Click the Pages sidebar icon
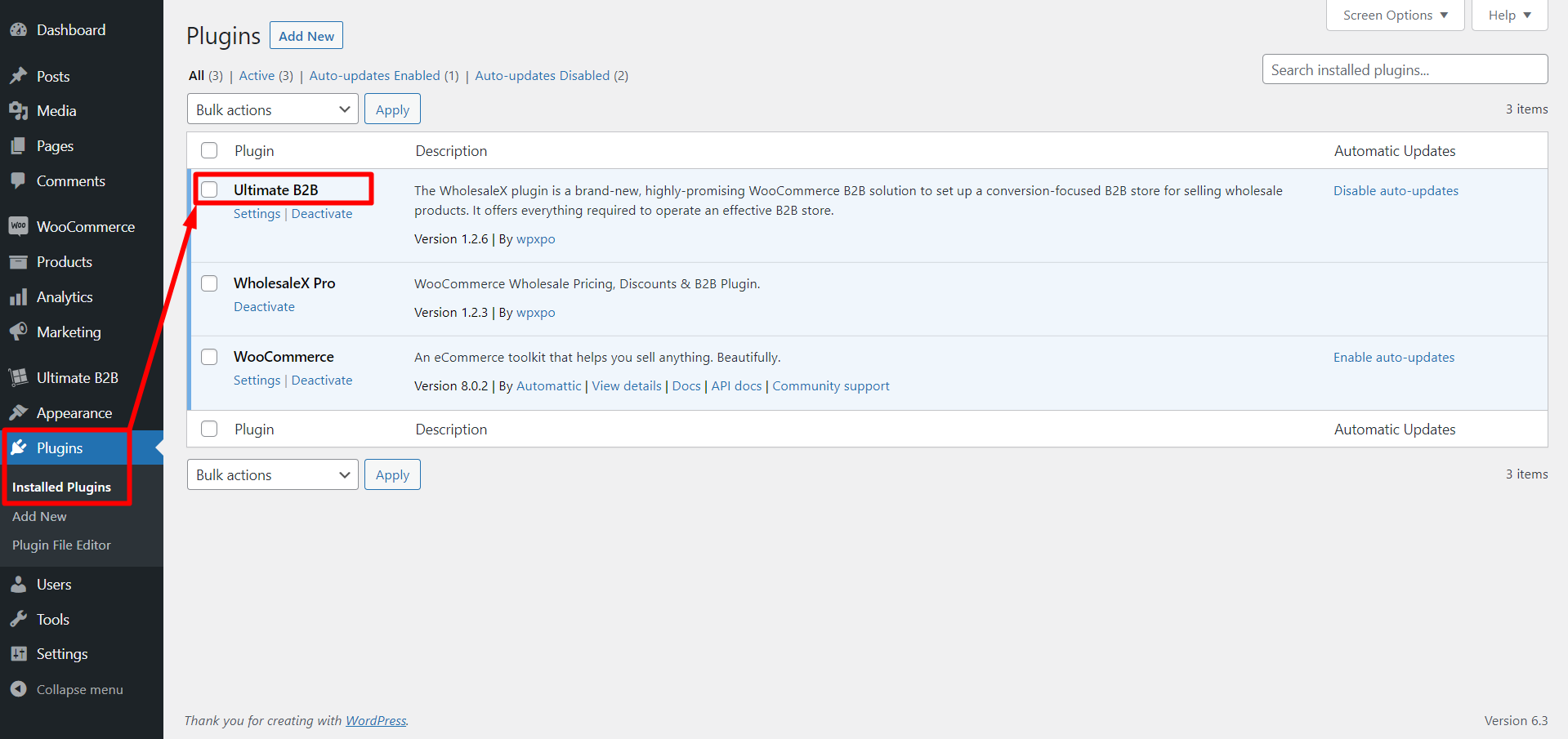The width and height of the screenshot is (1568, 739). coord(18,146)
